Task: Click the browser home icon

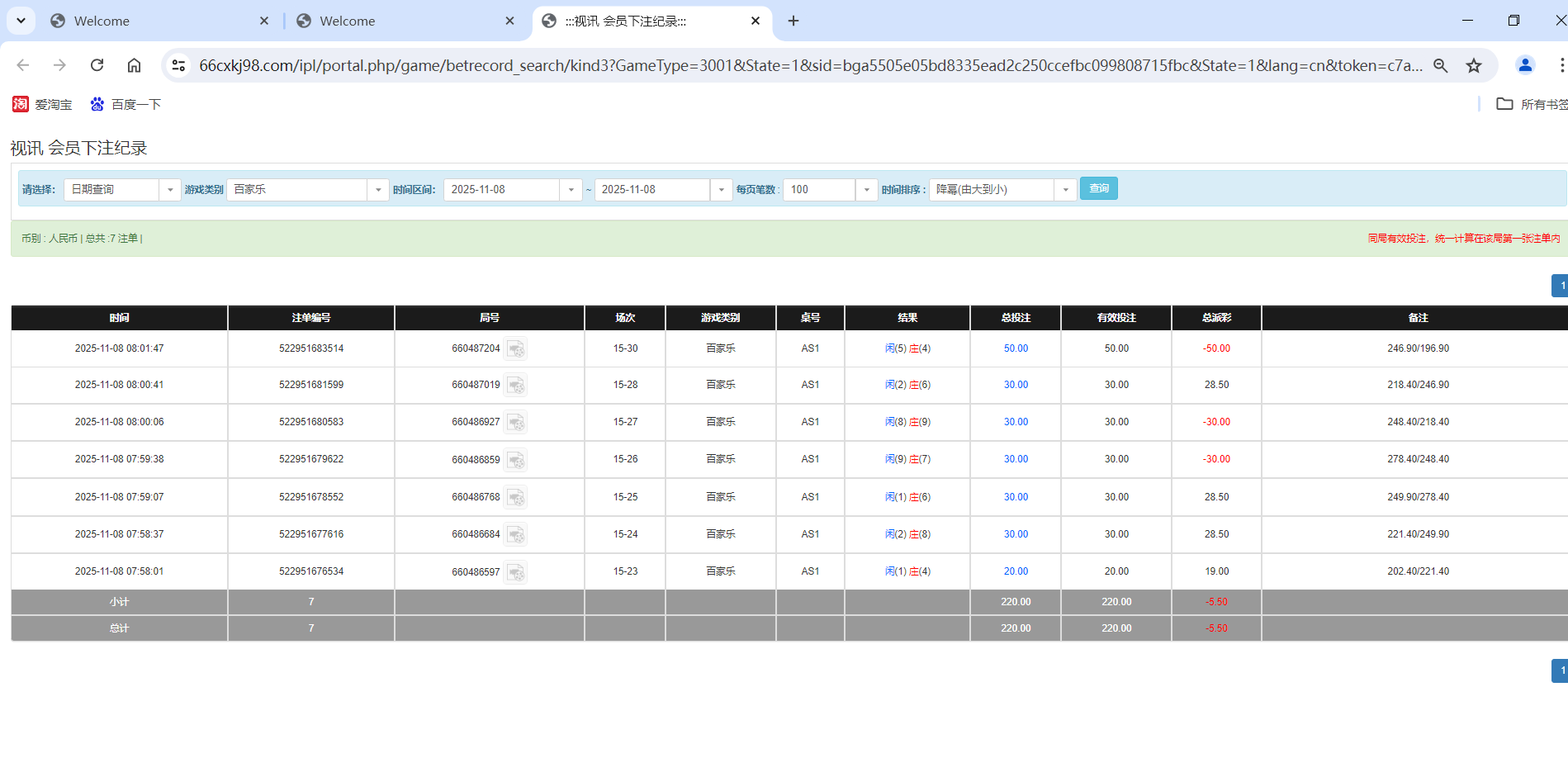Action: tap(134, 65)
